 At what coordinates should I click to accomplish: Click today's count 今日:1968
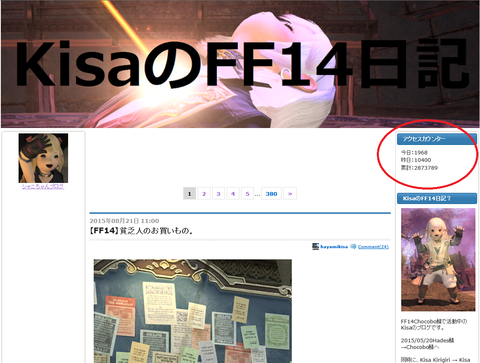[x=414, y=152]
